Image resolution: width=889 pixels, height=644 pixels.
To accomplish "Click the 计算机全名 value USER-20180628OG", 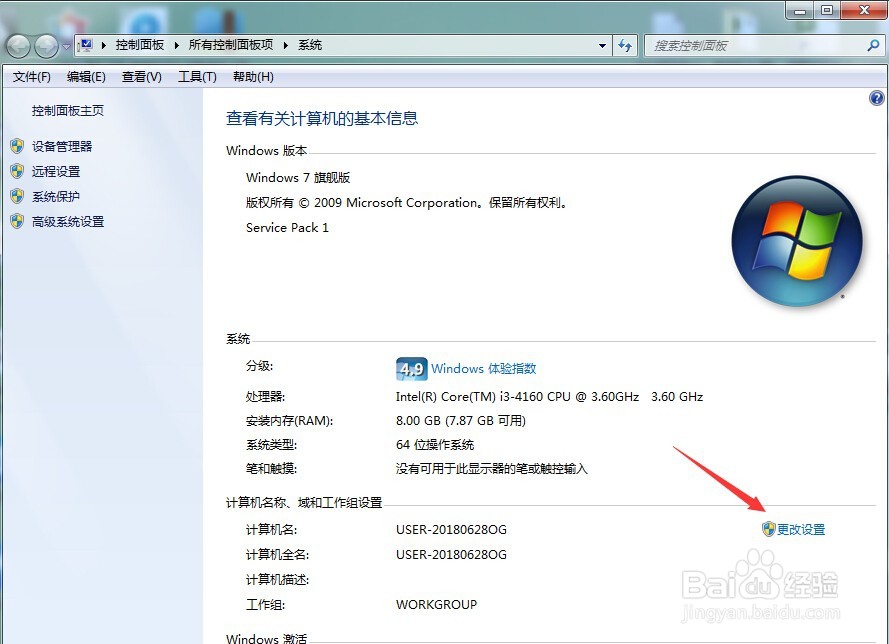I will pos(451,554).
